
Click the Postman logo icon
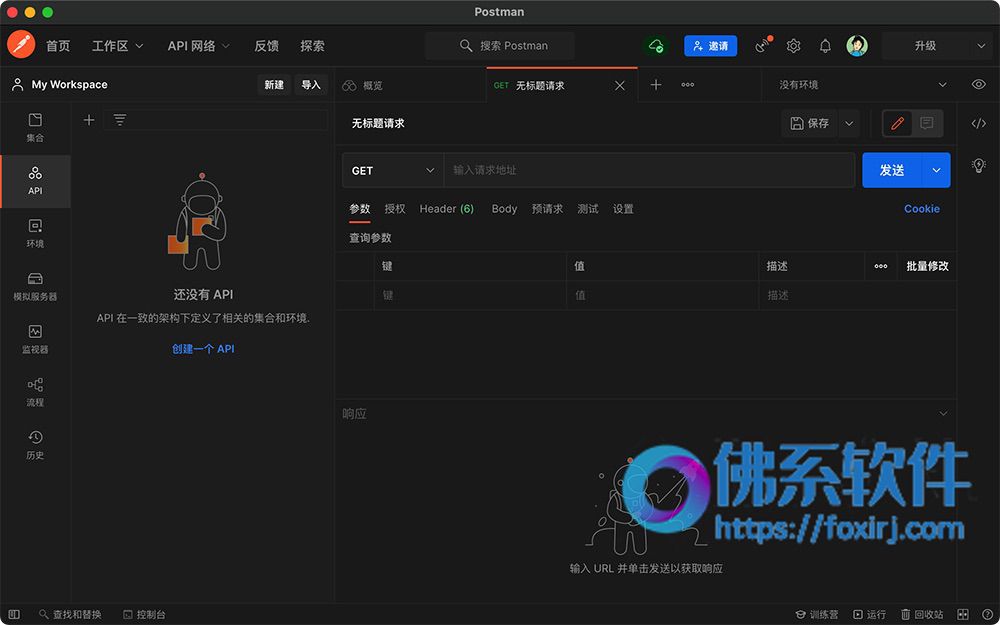tap(21, 45)
